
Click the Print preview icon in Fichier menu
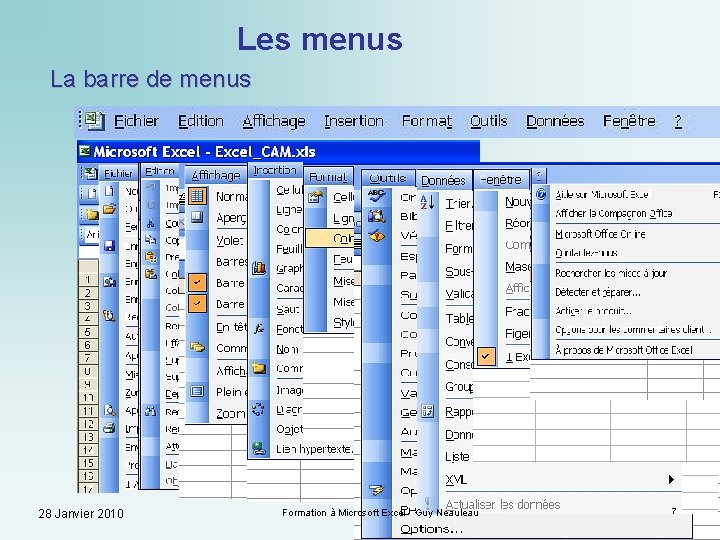(x=109, y=410)
